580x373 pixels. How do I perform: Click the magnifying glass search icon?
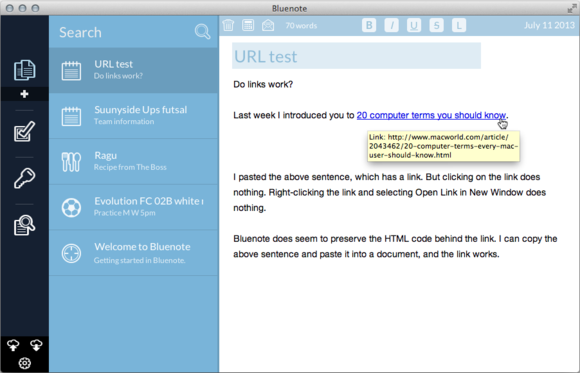coord(202,32)
